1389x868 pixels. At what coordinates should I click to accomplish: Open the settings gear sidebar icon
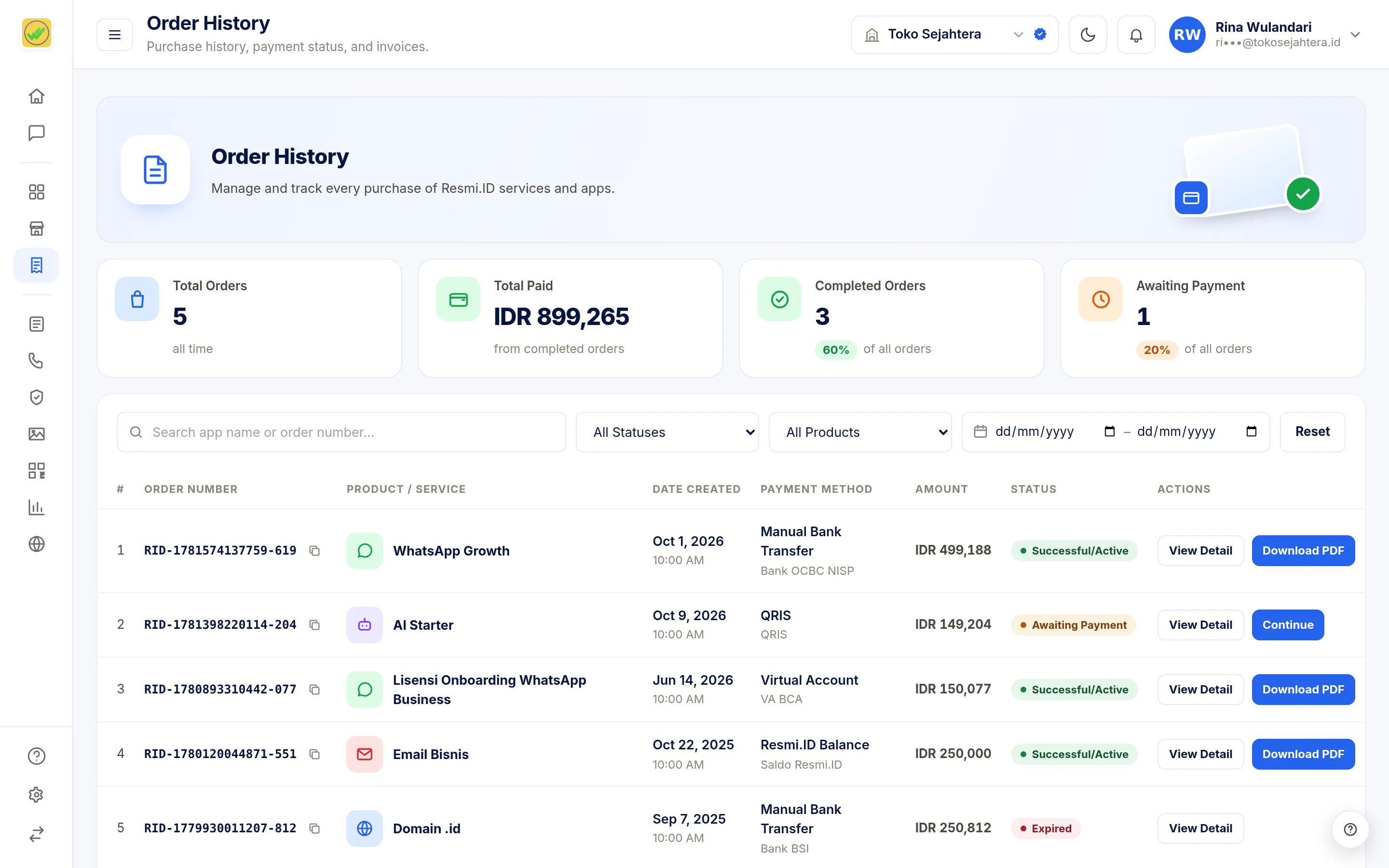click(x=36, y=795)
